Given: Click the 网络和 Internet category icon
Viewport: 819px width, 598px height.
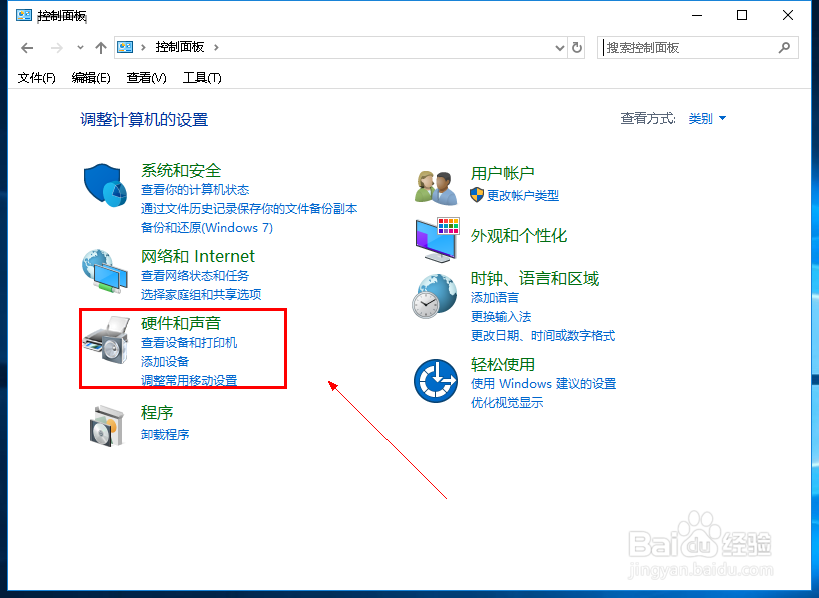Looking at the screenshot, I should pos(105,270).
